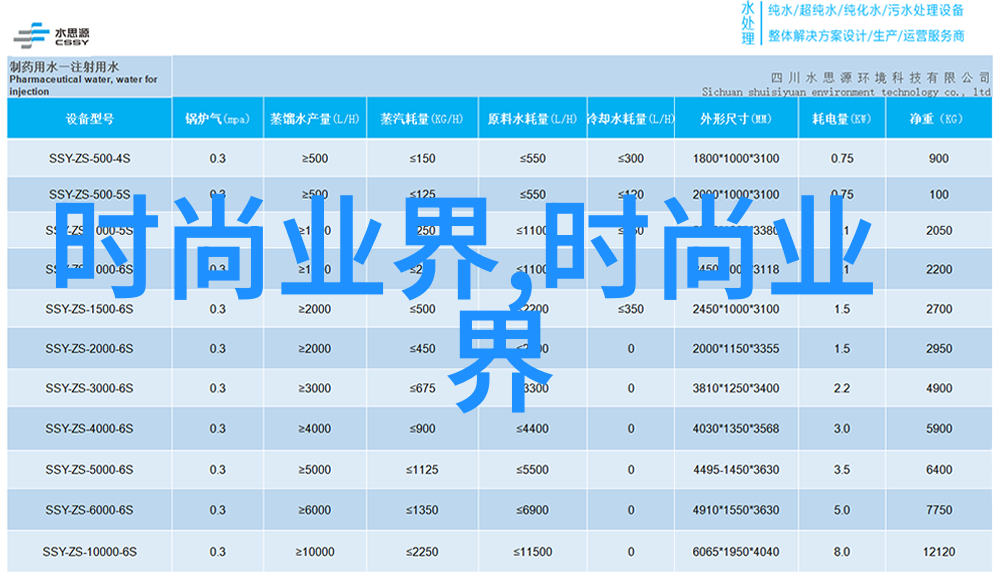Select the SSY-ZS-10000-6S model row label

pos(89,552)
